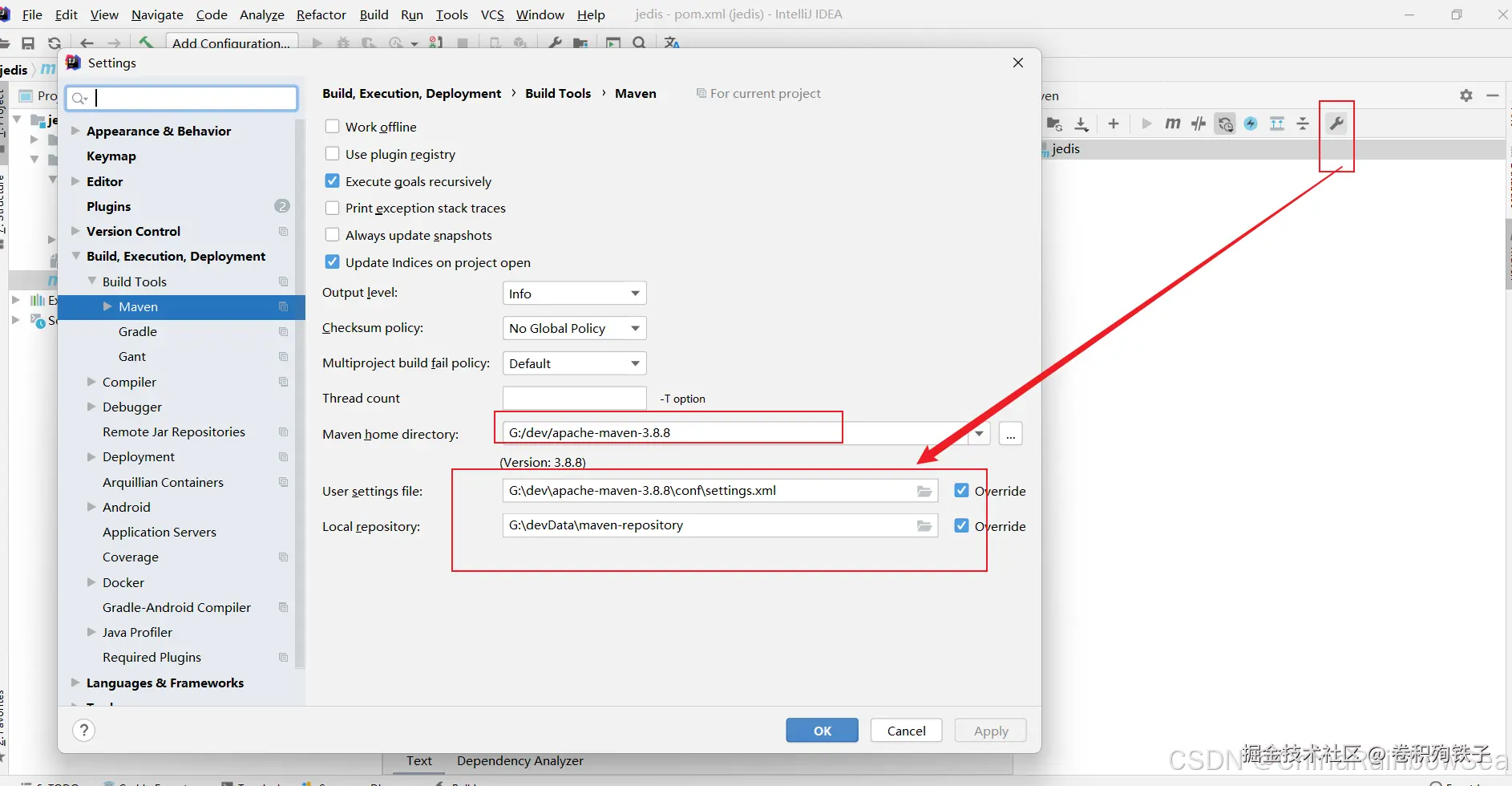Open Settings via main toolbar wrench icon
This screenshot has width=1512, height=786.
pos(555,43)
